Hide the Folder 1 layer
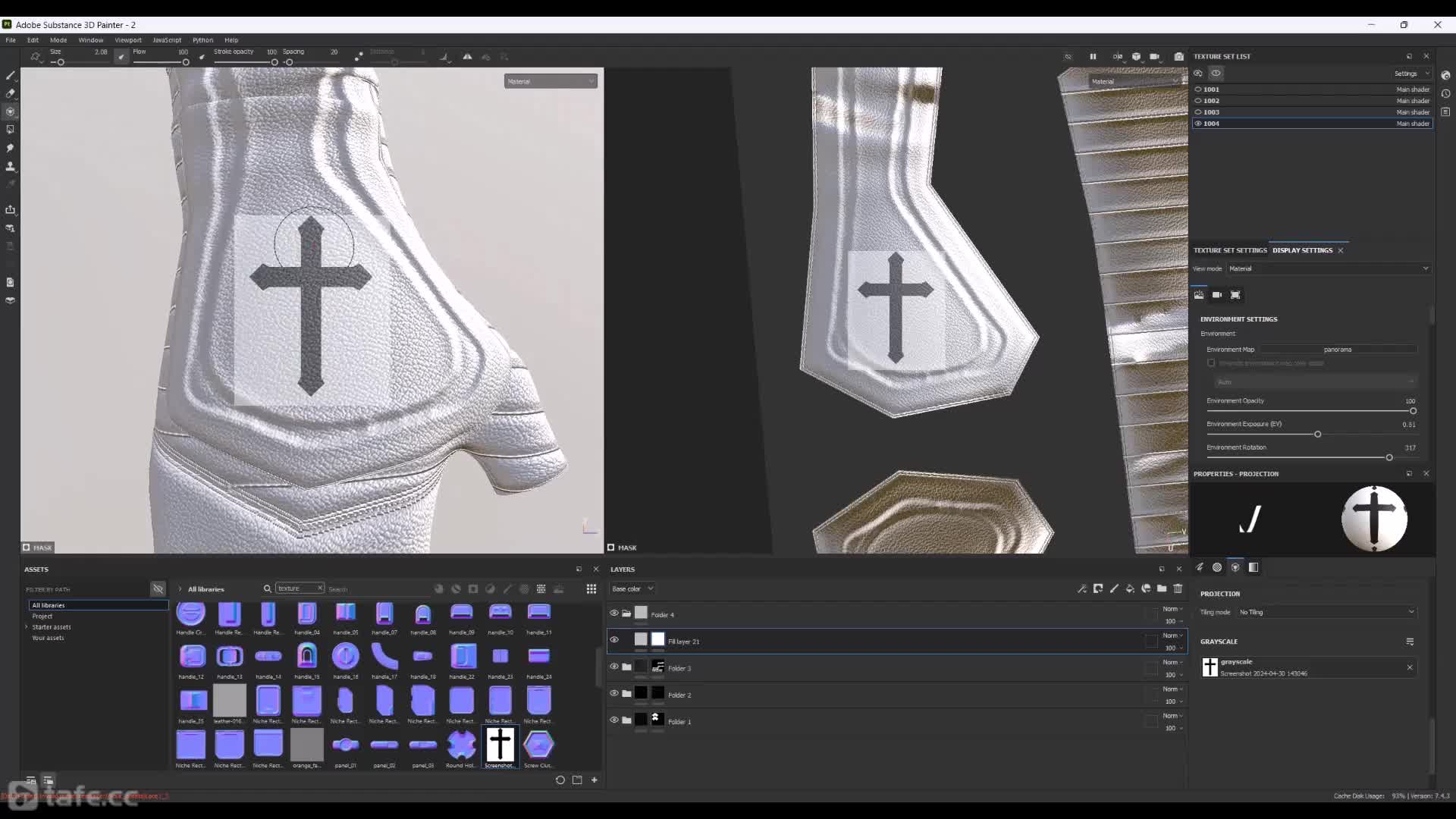This screenshot has height=819, width=1456. [614, 720]
